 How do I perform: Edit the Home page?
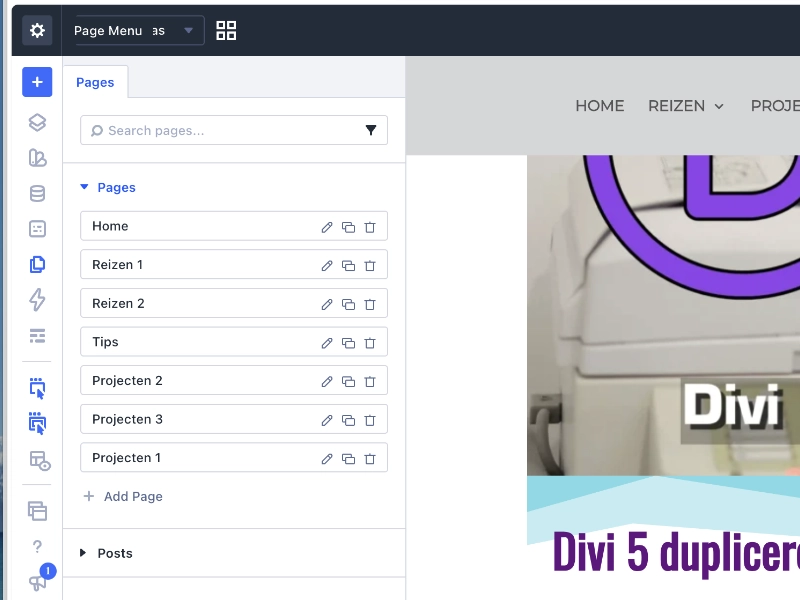327,227
